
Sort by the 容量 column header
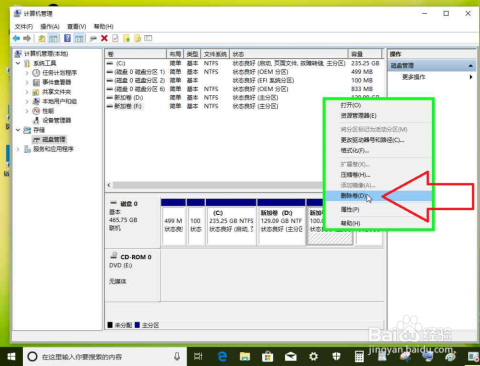(x=365, y=54)
